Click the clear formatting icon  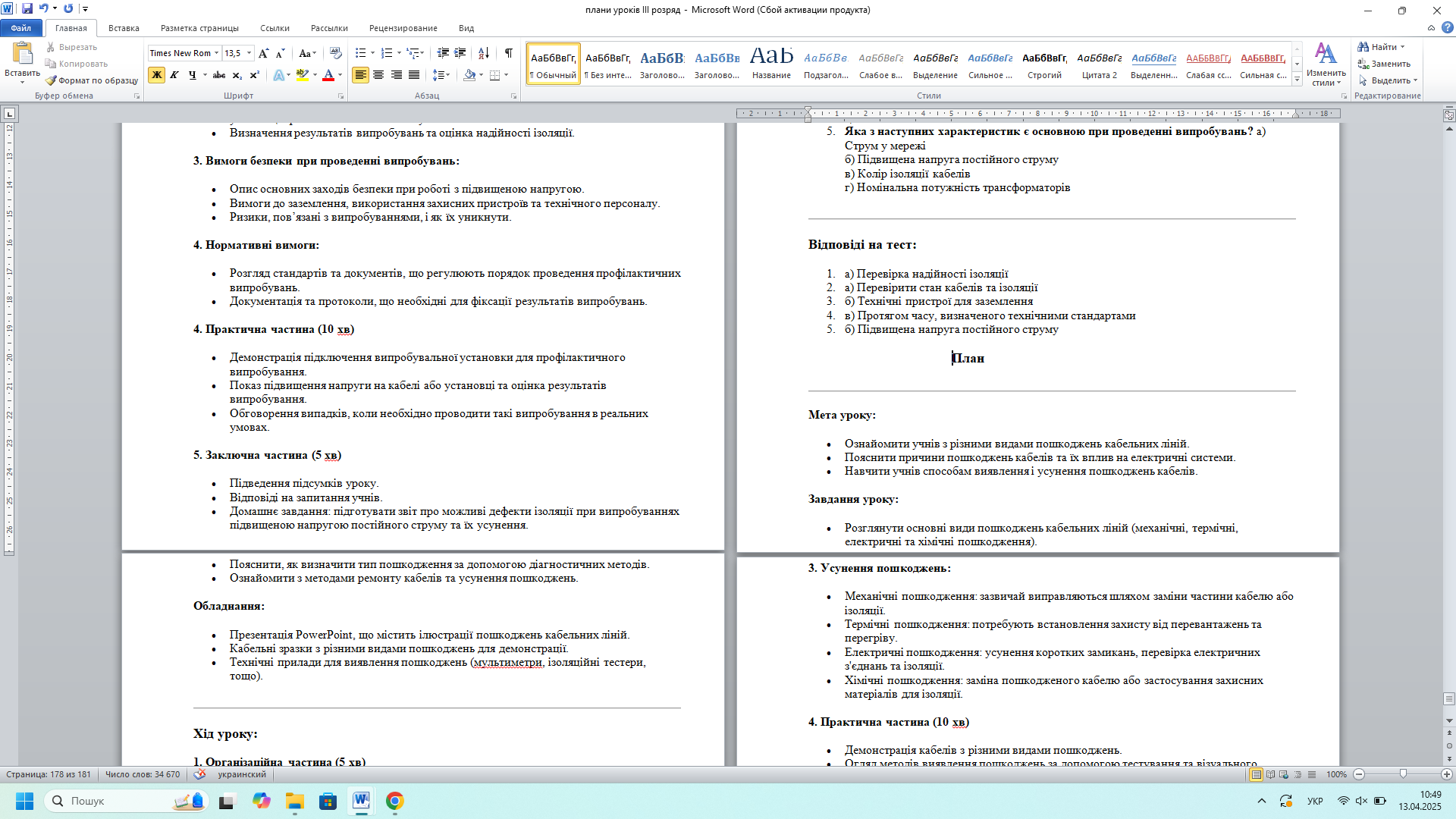point(336,53)
